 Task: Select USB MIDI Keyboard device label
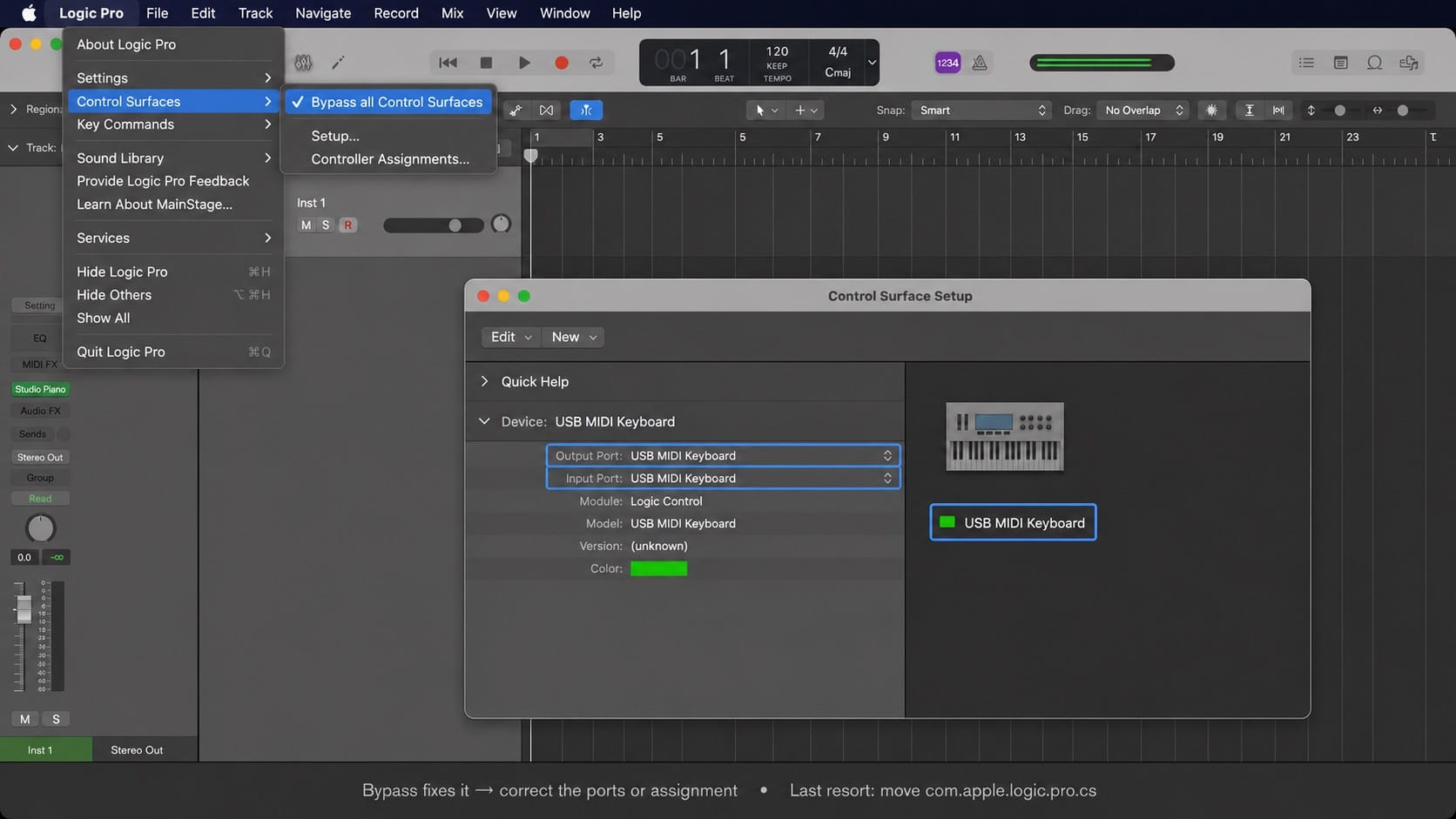pyautogui.click(x=1013, y=522)
